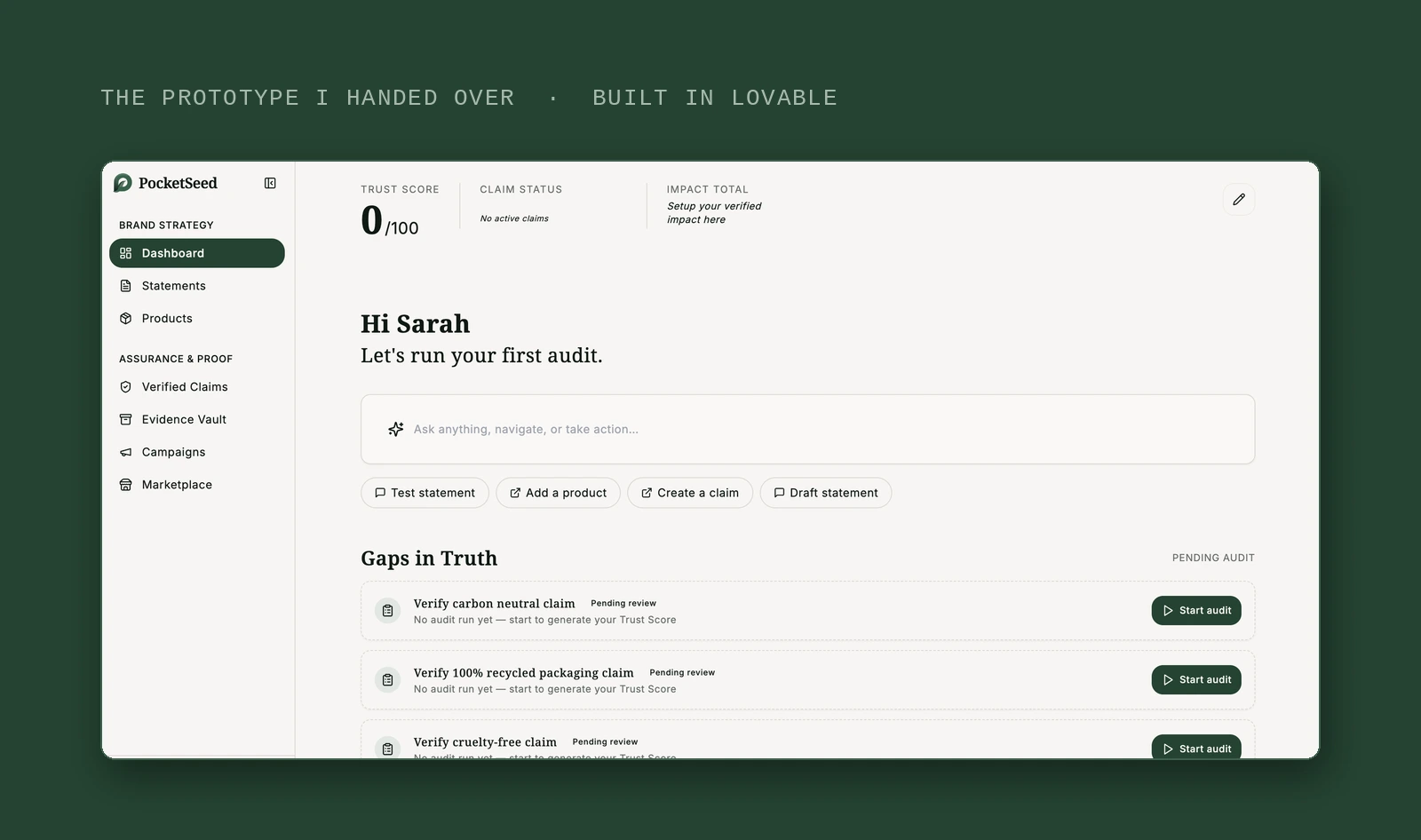Collapse the sidebar with the panel icon

(x=270, y=183)
